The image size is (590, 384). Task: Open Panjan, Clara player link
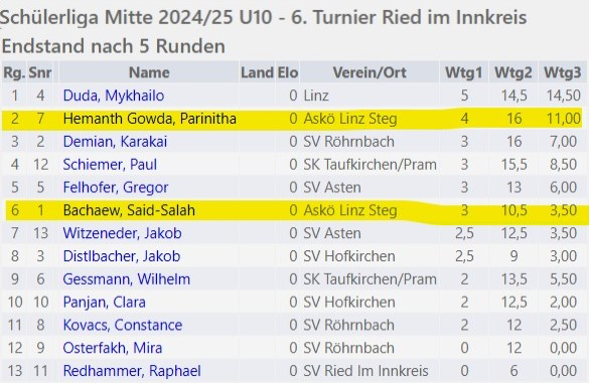[104, 302]
